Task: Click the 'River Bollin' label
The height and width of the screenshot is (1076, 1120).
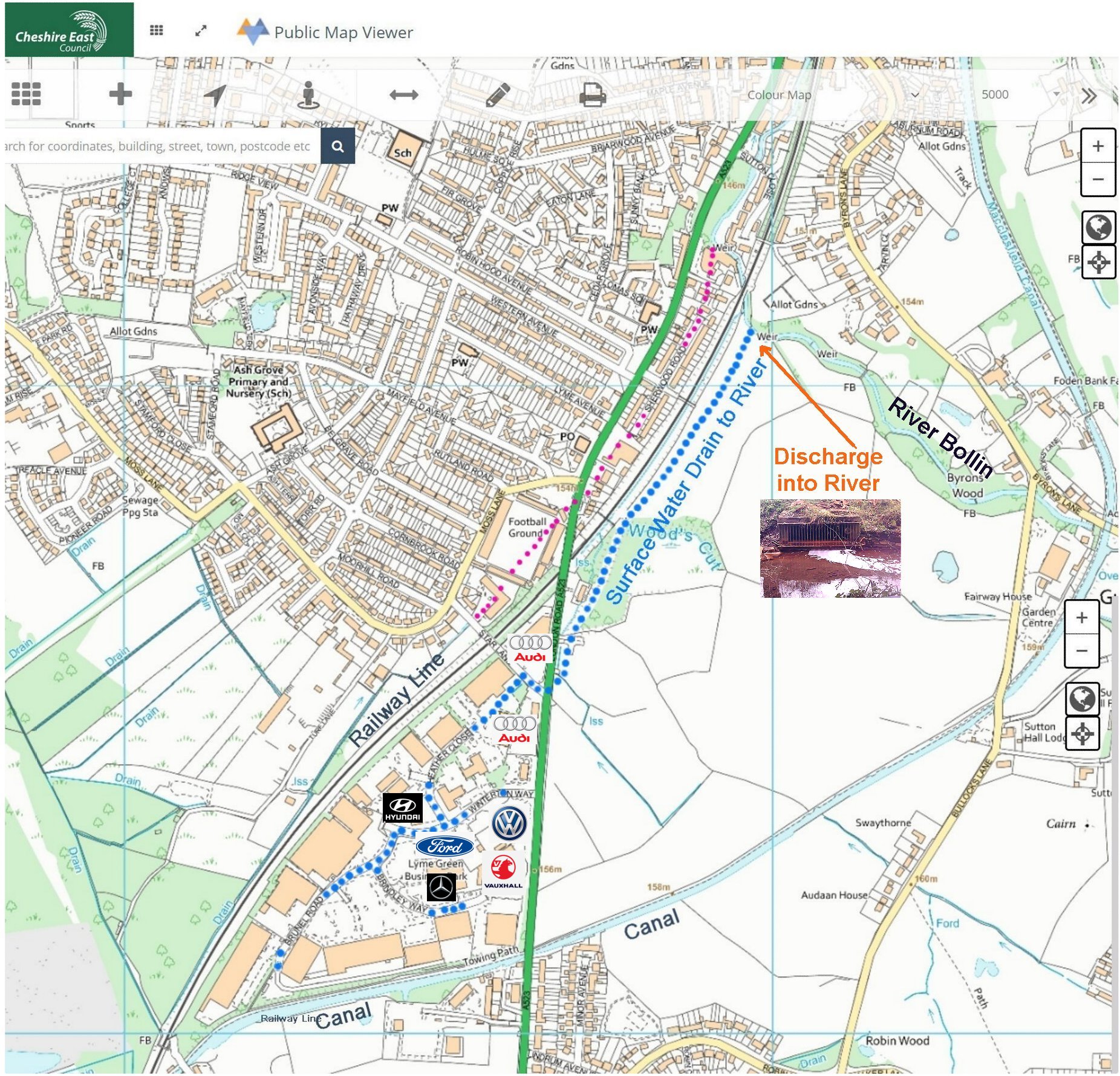Action: (940, 438)
